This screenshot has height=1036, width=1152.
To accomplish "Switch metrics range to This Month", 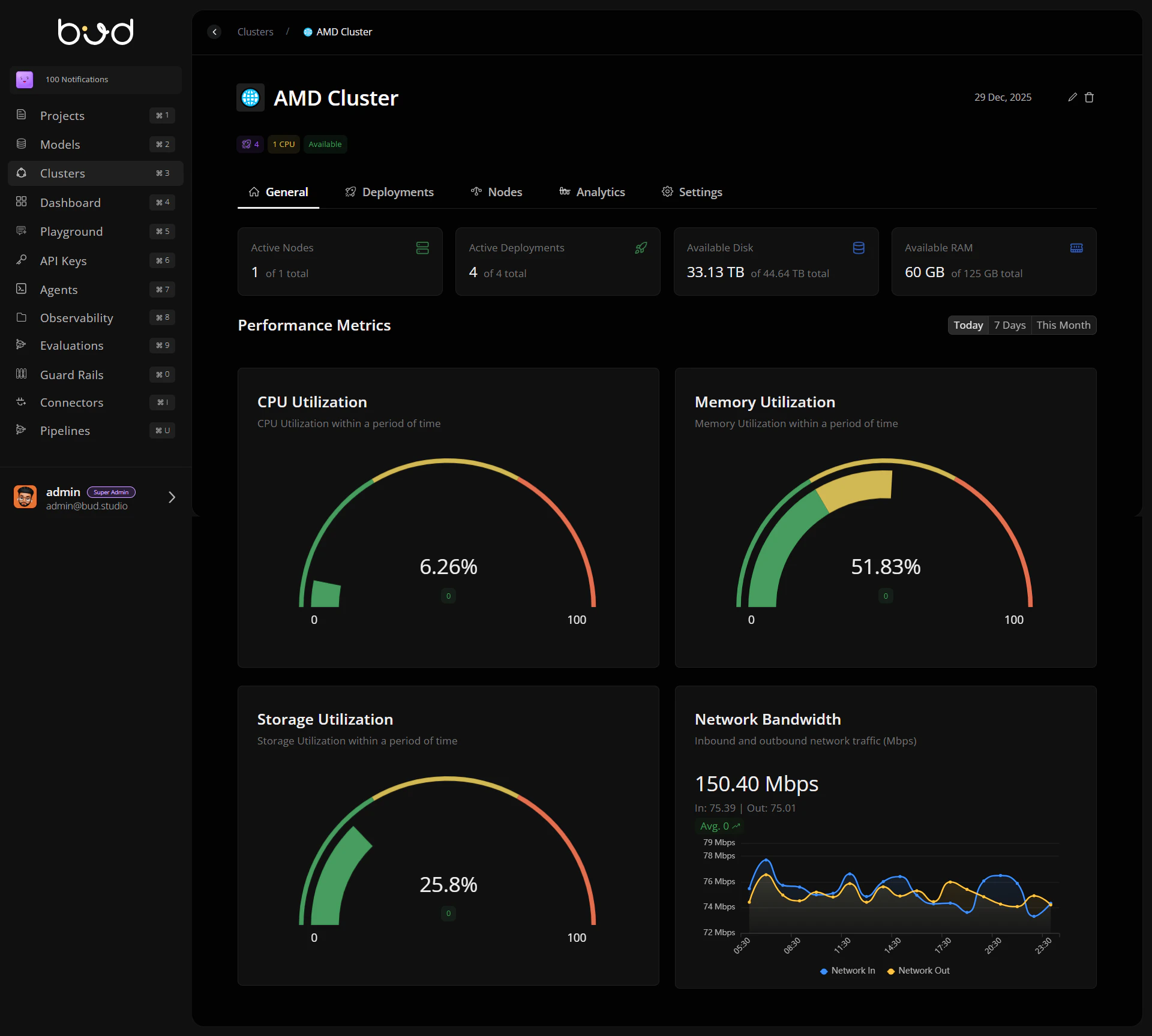I will 1063,325.
